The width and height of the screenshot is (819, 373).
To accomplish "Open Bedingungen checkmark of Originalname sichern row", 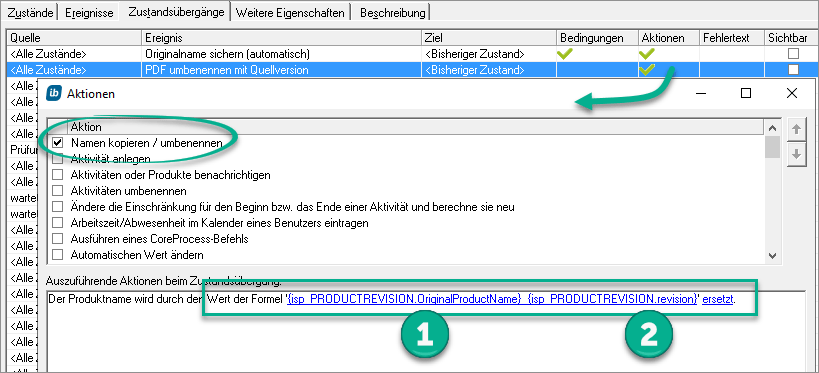I will (566, 53).
